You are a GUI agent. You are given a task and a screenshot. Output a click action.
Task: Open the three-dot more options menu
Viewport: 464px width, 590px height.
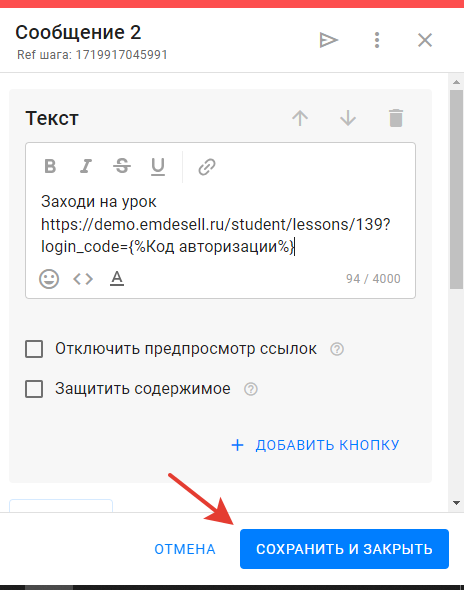pos(377,40)
